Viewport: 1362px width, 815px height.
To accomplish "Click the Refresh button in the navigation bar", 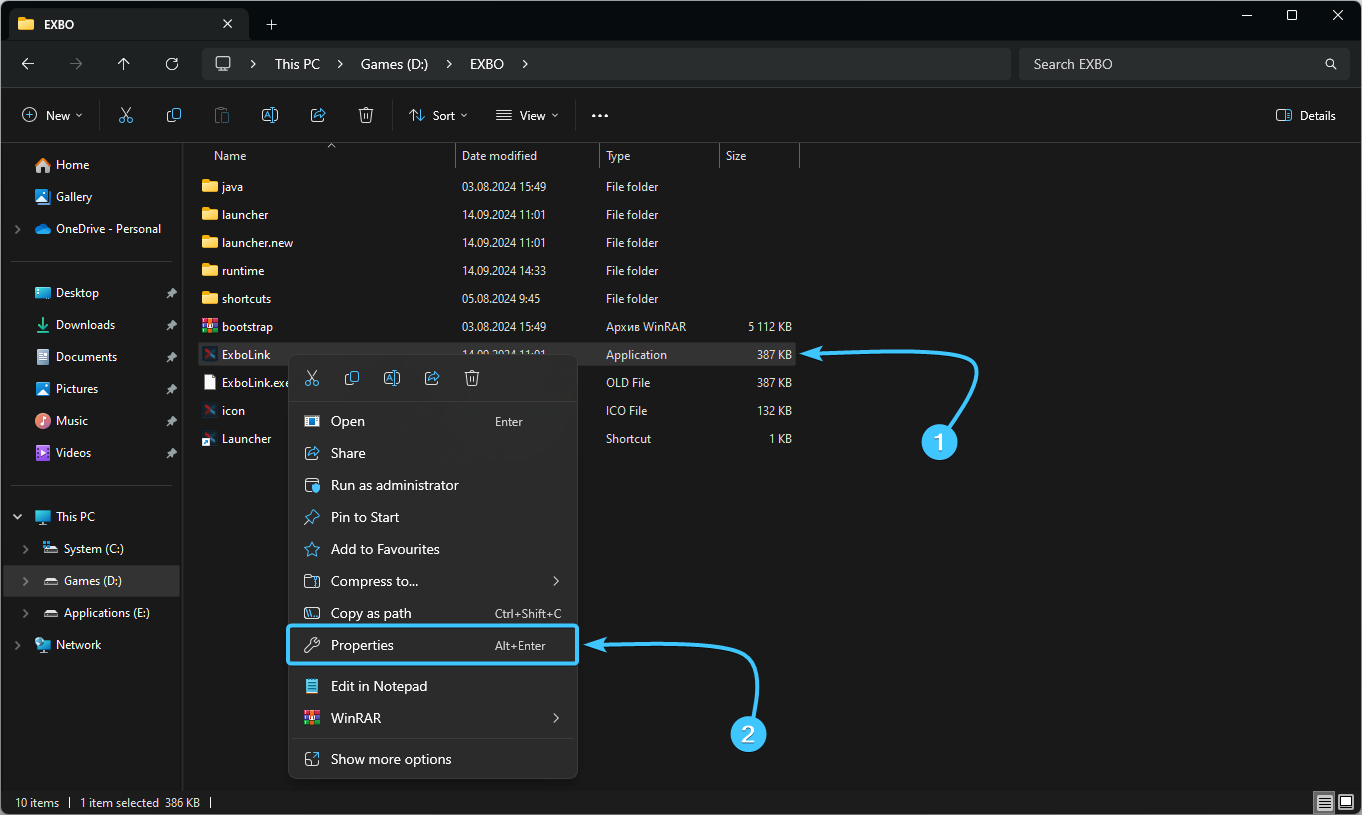I will pos(172,64).
